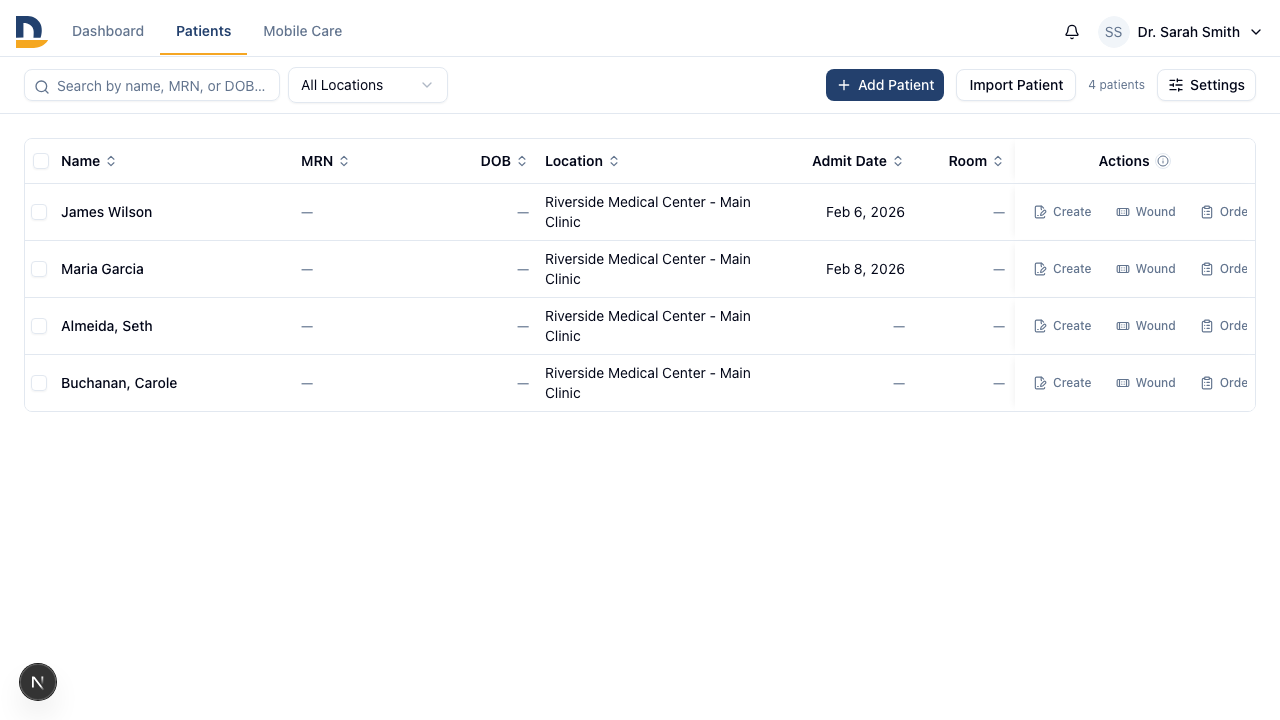This screenshot has width=1280, height=720.
Task: Open patient Maria Garcia
Action: tap(102, 269)
